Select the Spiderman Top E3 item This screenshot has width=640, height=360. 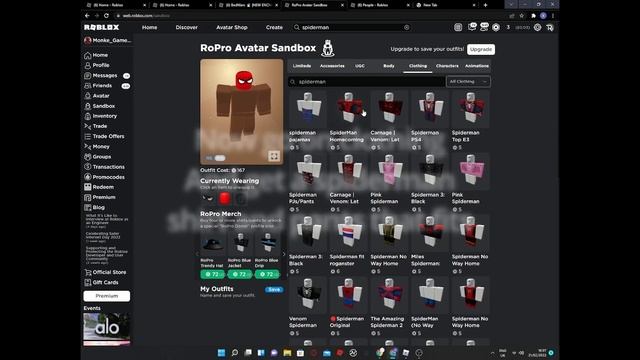(x=470, y=120)
